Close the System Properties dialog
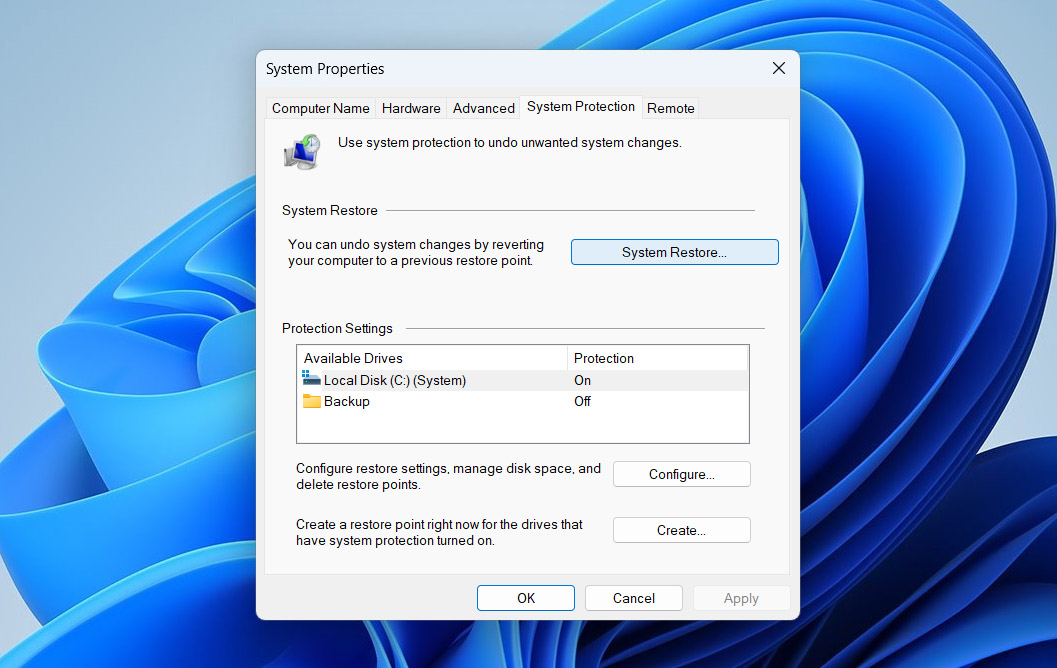Image resolution: width=1057 pixels, height=668 pixels. point(779,68)
